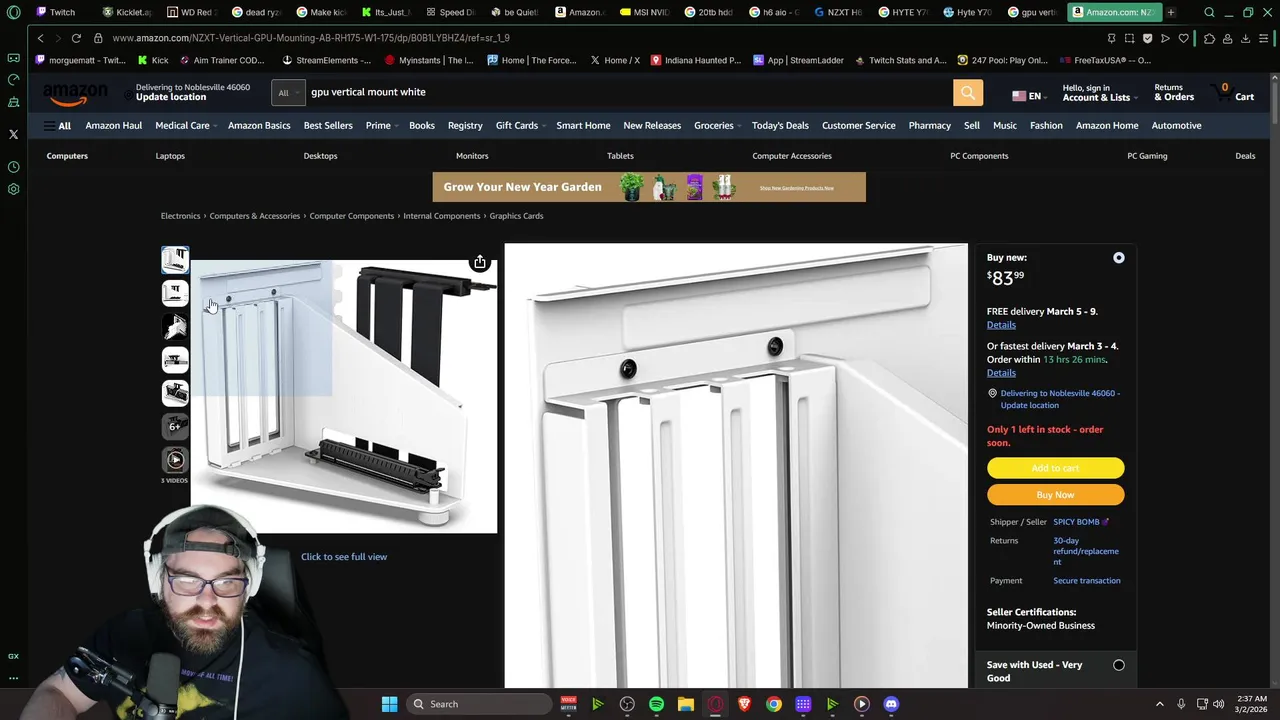Click the Amazon search magnifier button

point(967,93)
